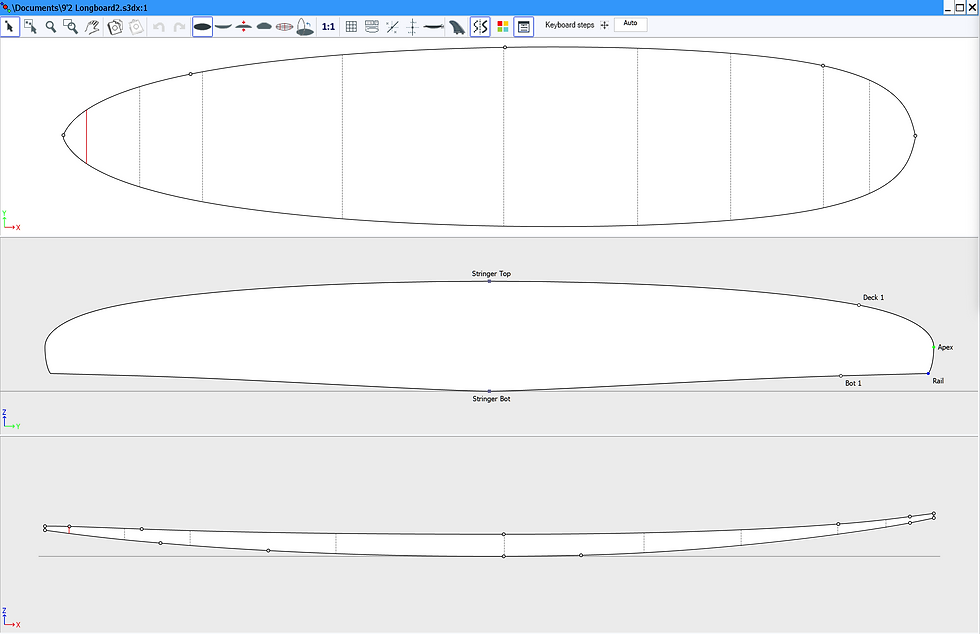Click the stacked layers view icon
The width and height of the screenshot is (980, 634).
pos(372,27)
